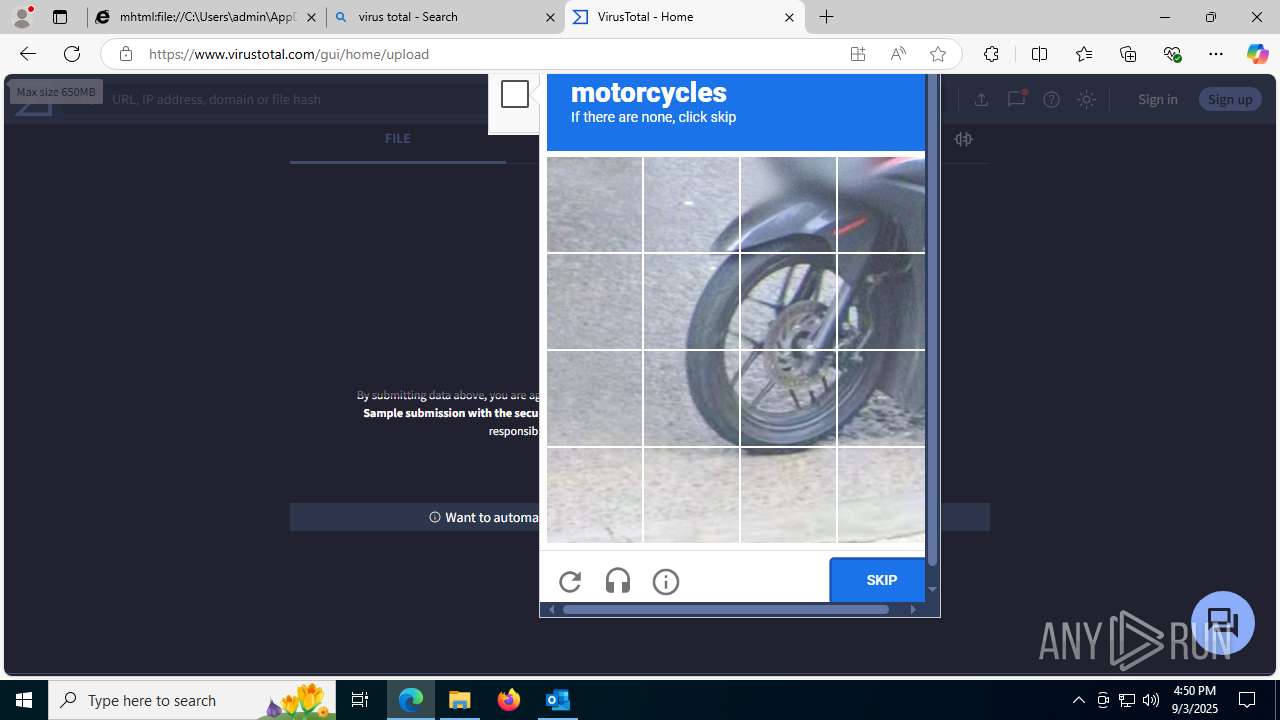Launch Firefox from the taskbar
The image size is (1280, 720).
point(509,700)
